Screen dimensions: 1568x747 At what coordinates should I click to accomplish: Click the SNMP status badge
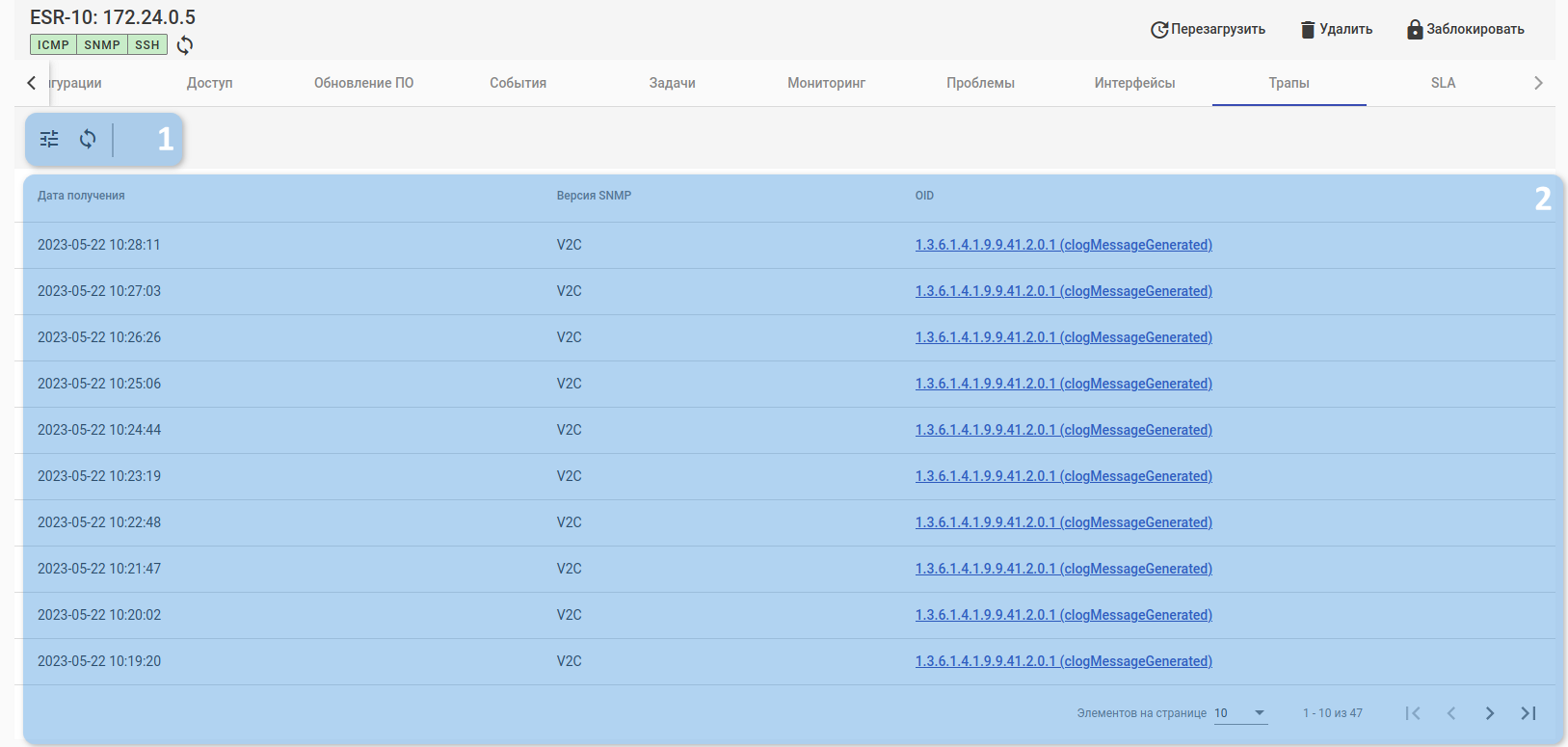(x=102, y=44)
